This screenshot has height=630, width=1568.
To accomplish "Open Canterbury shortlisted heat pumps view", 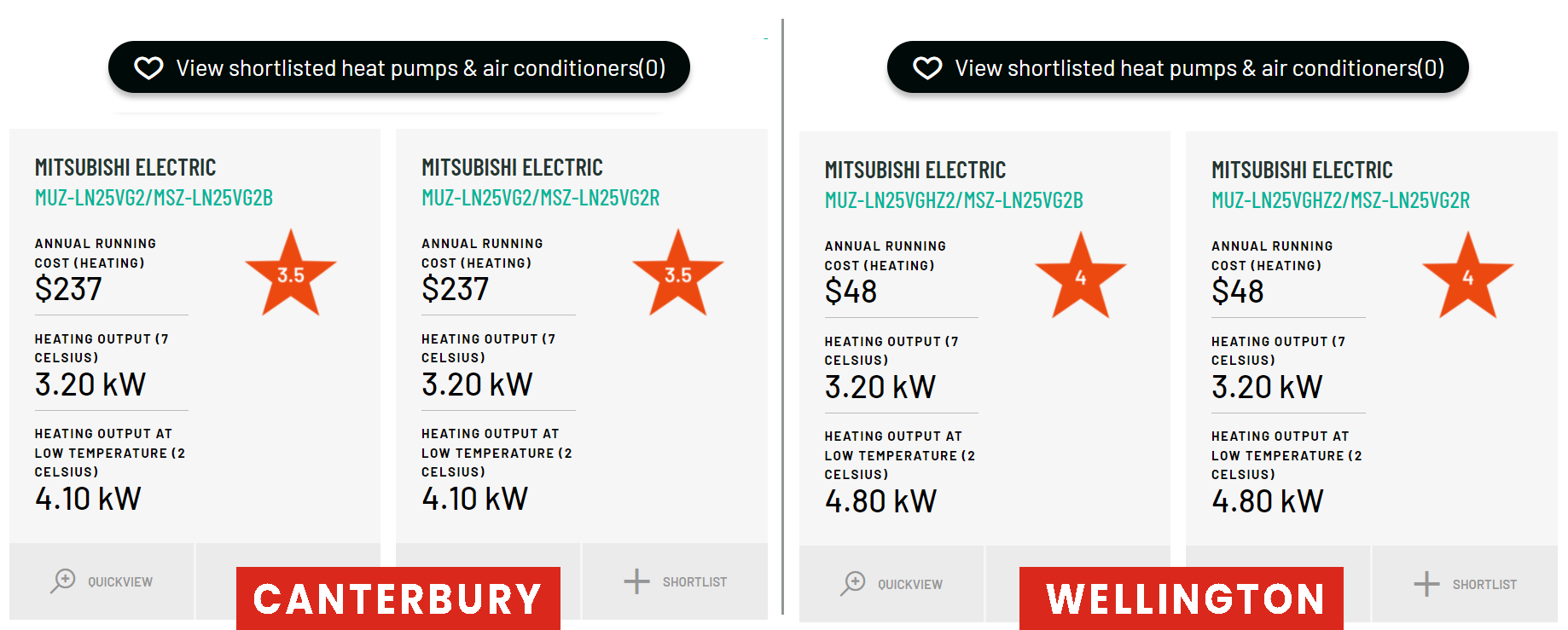I will pos(420,68).
